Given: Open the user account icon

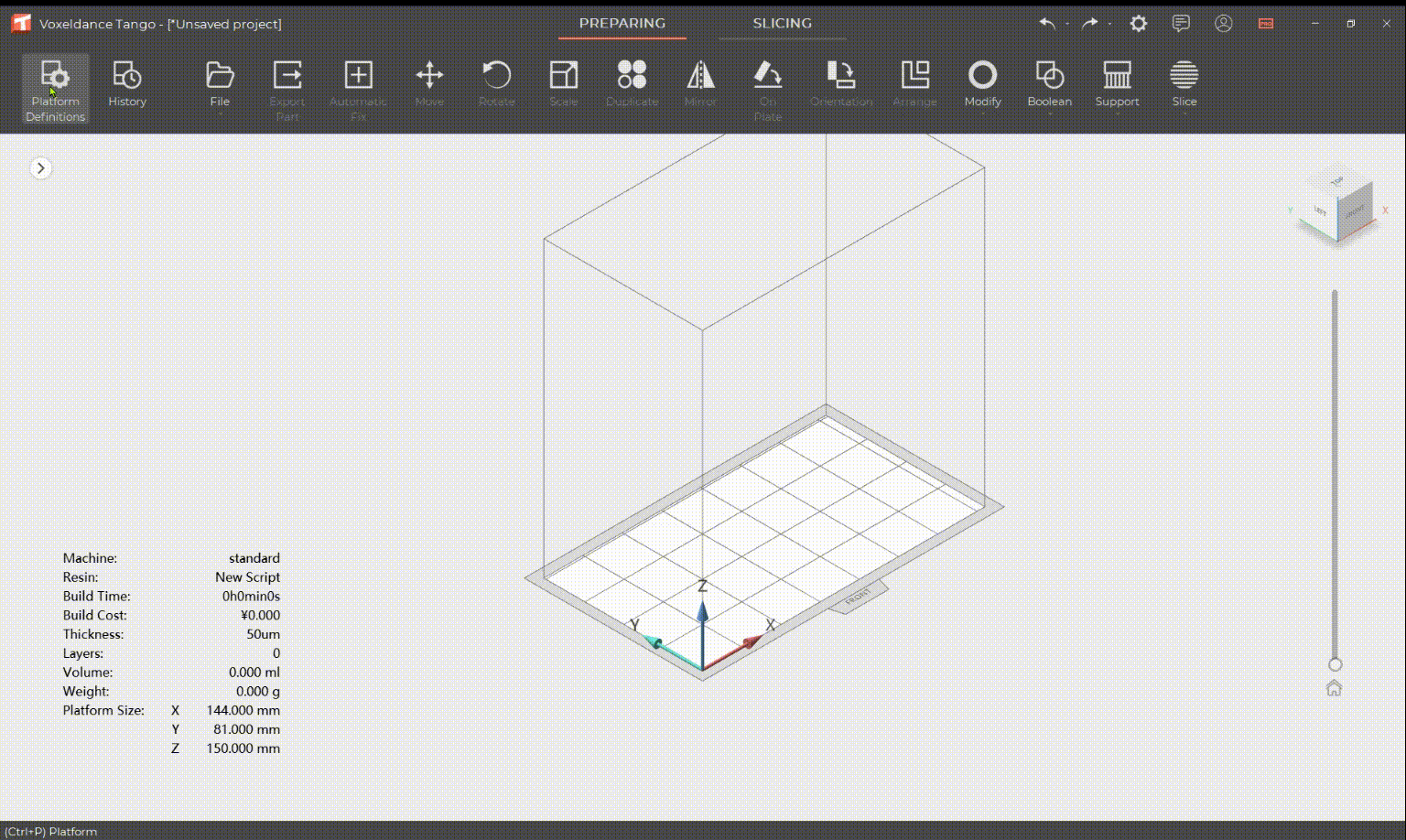Looking at the screenshot, I should [1223, 24].
